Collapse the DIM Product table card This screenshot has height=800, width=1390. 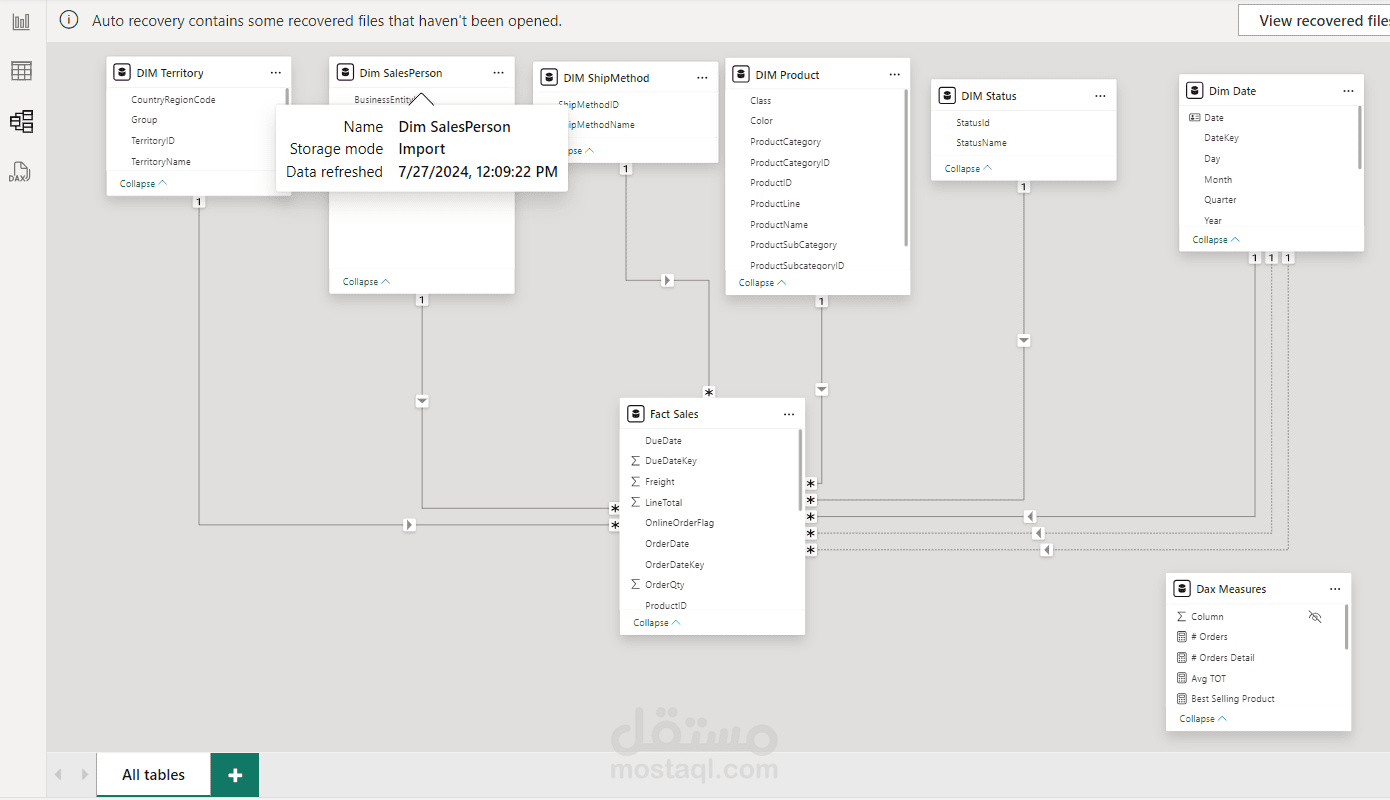pyautogui.click(x=762, y=283)
